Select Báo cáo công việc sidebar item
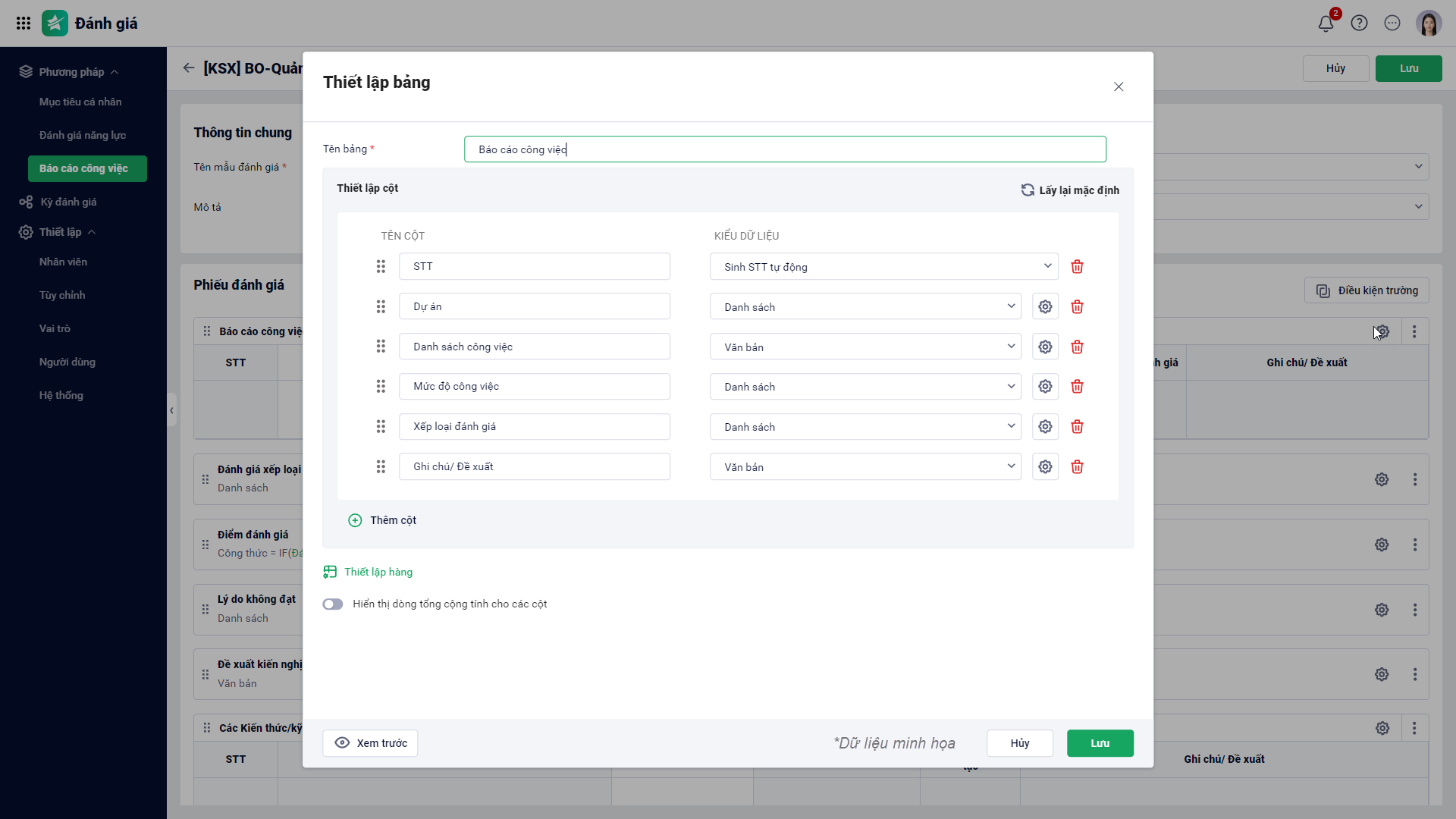This screenshot has height=819, width=1456. [x=87, y=168]
